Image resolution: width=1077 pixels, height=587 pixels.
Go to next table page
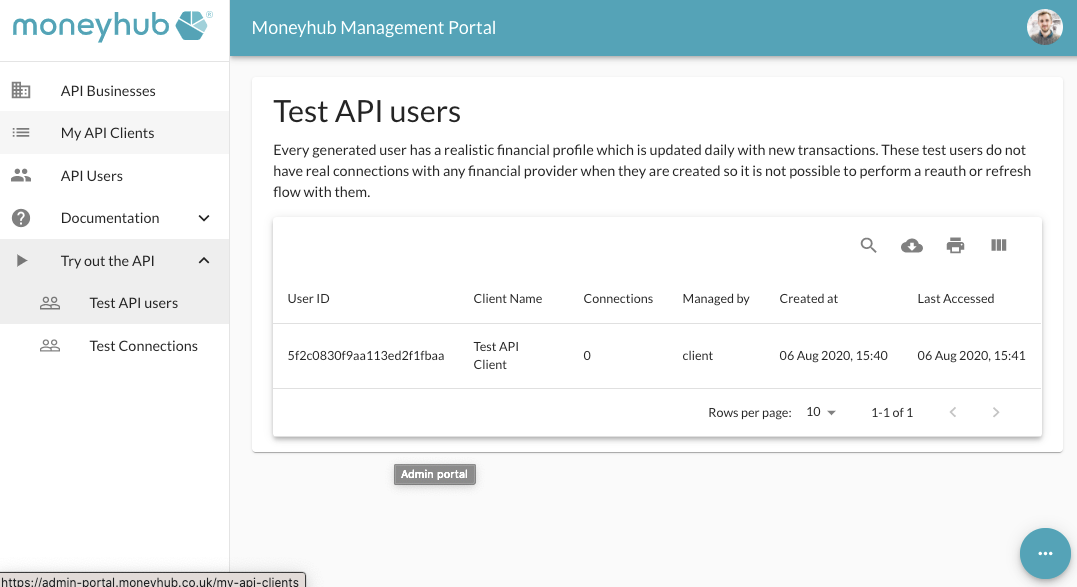(996, 412)
